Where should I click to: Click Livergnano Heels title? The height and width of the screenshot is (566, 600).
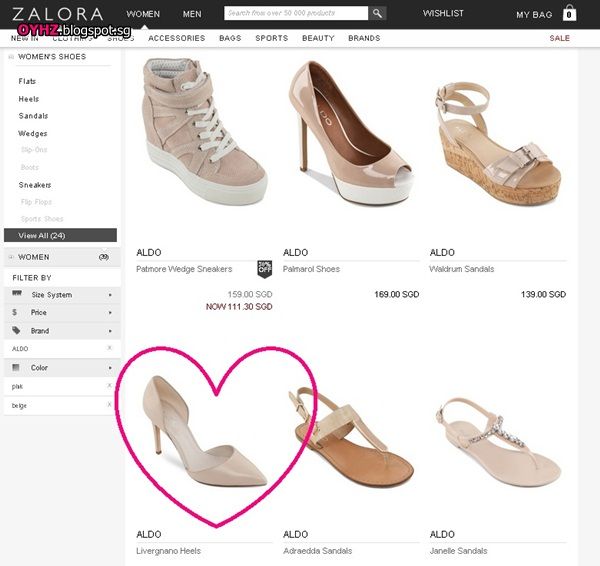pyautogui.click(x=168, y=551)
